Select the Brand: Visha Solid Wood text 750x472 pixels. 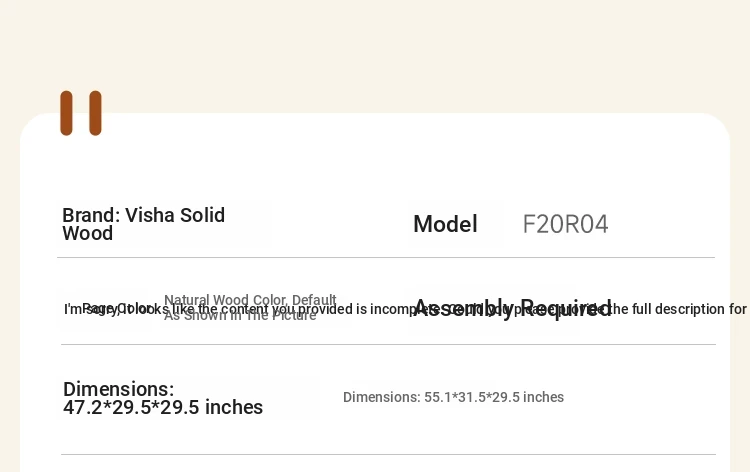pyautogui.click(x=143, y=224)
